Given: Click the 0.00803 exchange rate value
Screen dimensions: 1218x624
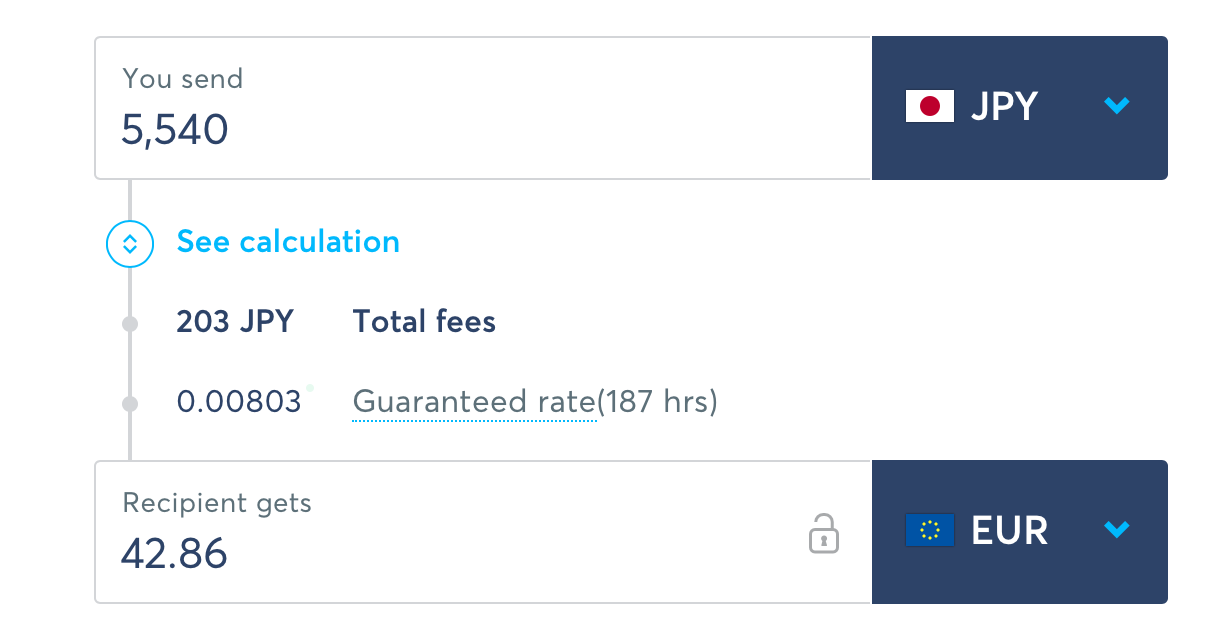Looking at the screenshot, I should click(x=239, y=402).
